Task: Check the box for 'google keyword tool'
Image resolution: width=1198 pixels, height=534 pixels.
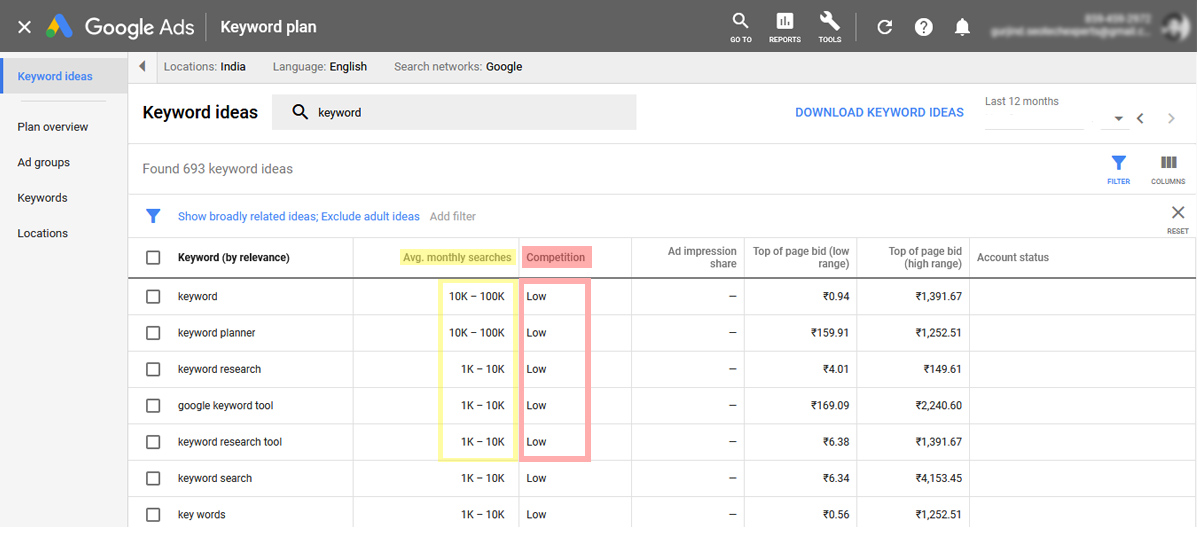Action: click(x=153, y=406)
